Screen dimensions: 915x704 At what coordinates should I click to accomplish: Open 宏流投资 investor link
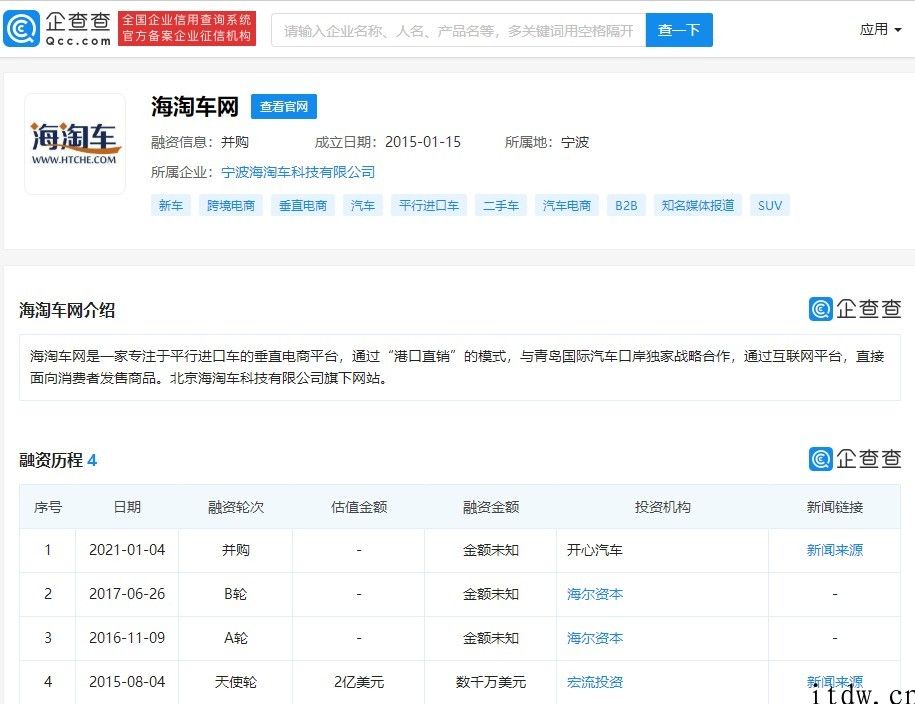(595, 682)
